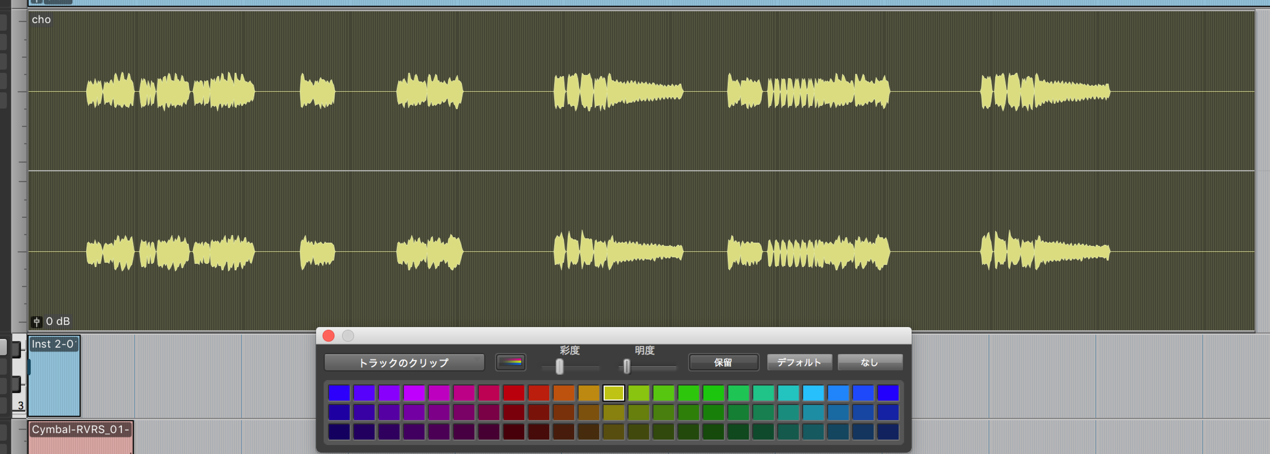Choose the darkest navy swatch at bottom right
The width and height of the screenshot is (1270, 454).
point(888,432)
